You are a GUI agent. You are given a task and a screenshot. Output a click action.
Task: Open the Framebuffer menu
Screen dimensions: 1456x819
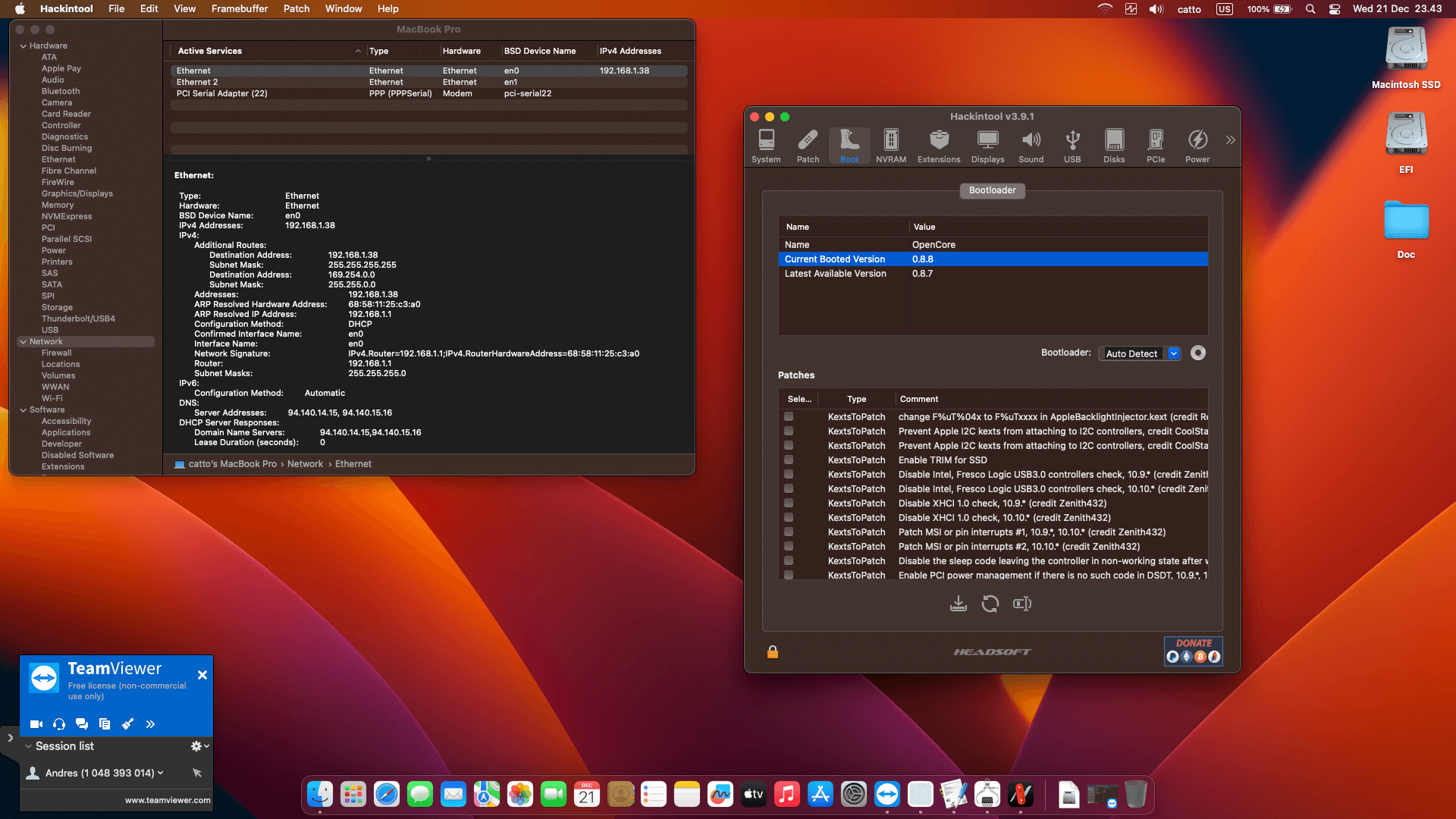point(240,8)
